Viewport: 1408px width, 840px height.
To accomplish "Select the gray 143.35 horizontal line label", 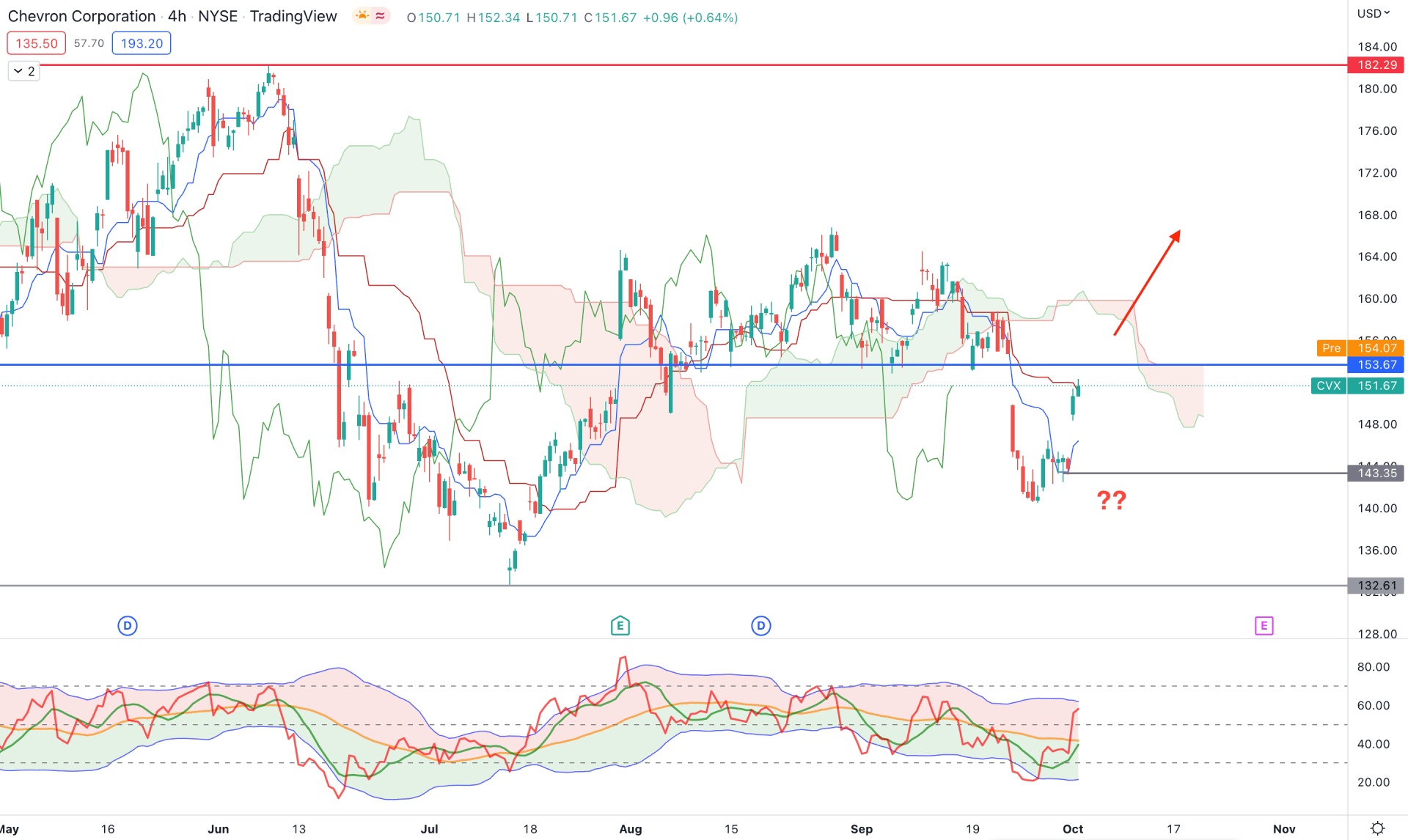I will pyautogui.click(x=1376, y=474).
